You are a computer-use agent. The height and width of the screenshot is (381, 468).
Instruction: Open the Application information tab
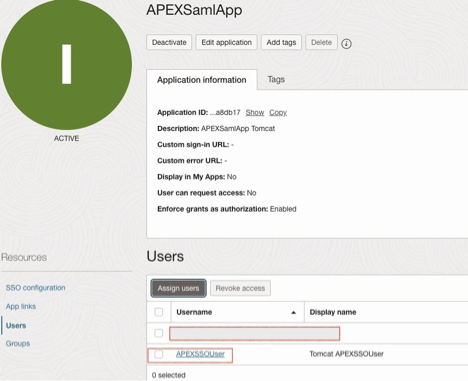point(202,80)
